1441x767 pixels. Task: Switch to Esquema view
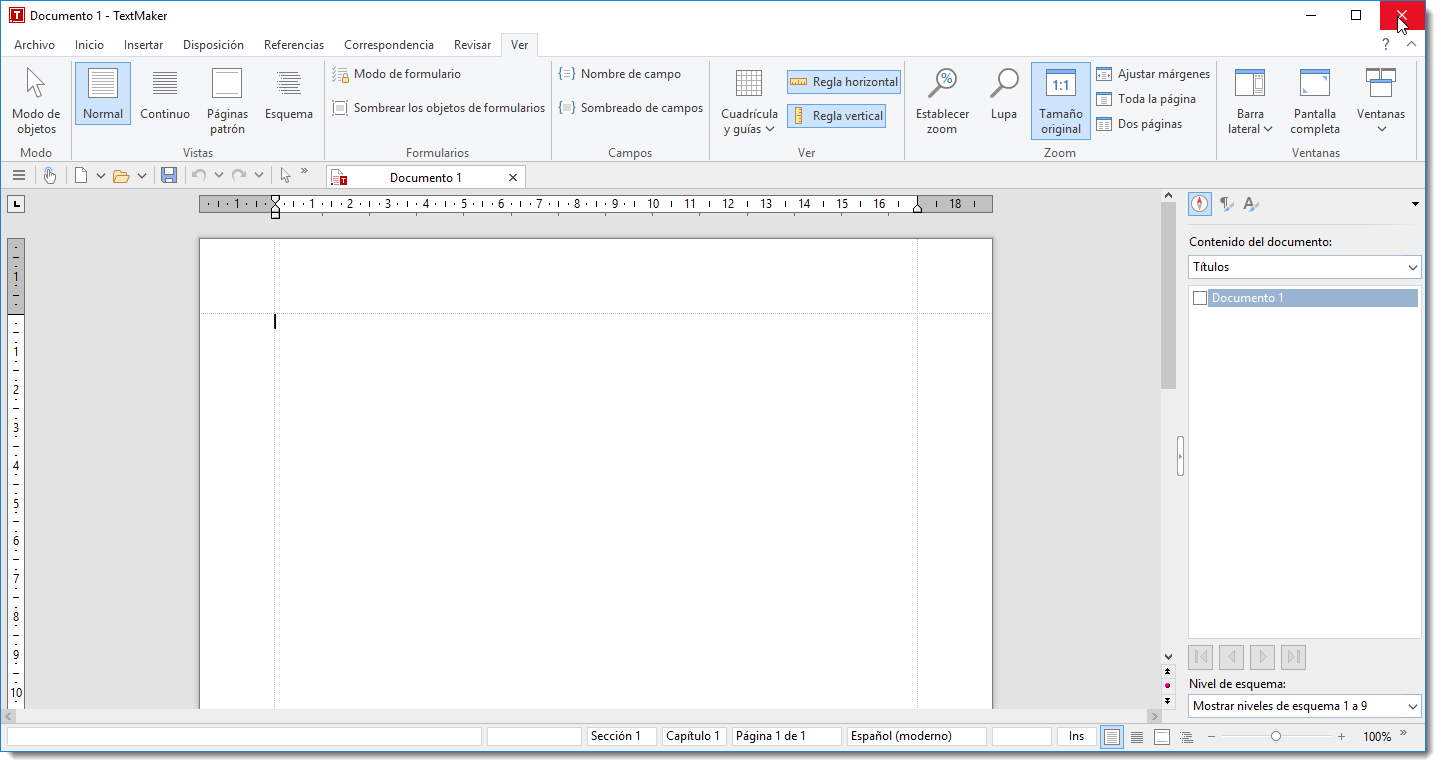coord(289,94)
